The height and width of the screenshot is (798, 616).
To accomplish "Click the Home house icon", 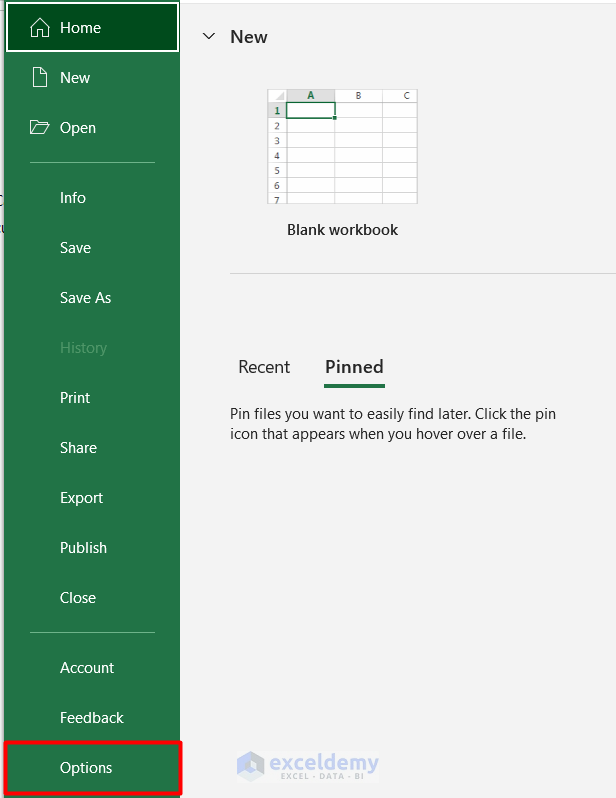I will coord(40,28).
